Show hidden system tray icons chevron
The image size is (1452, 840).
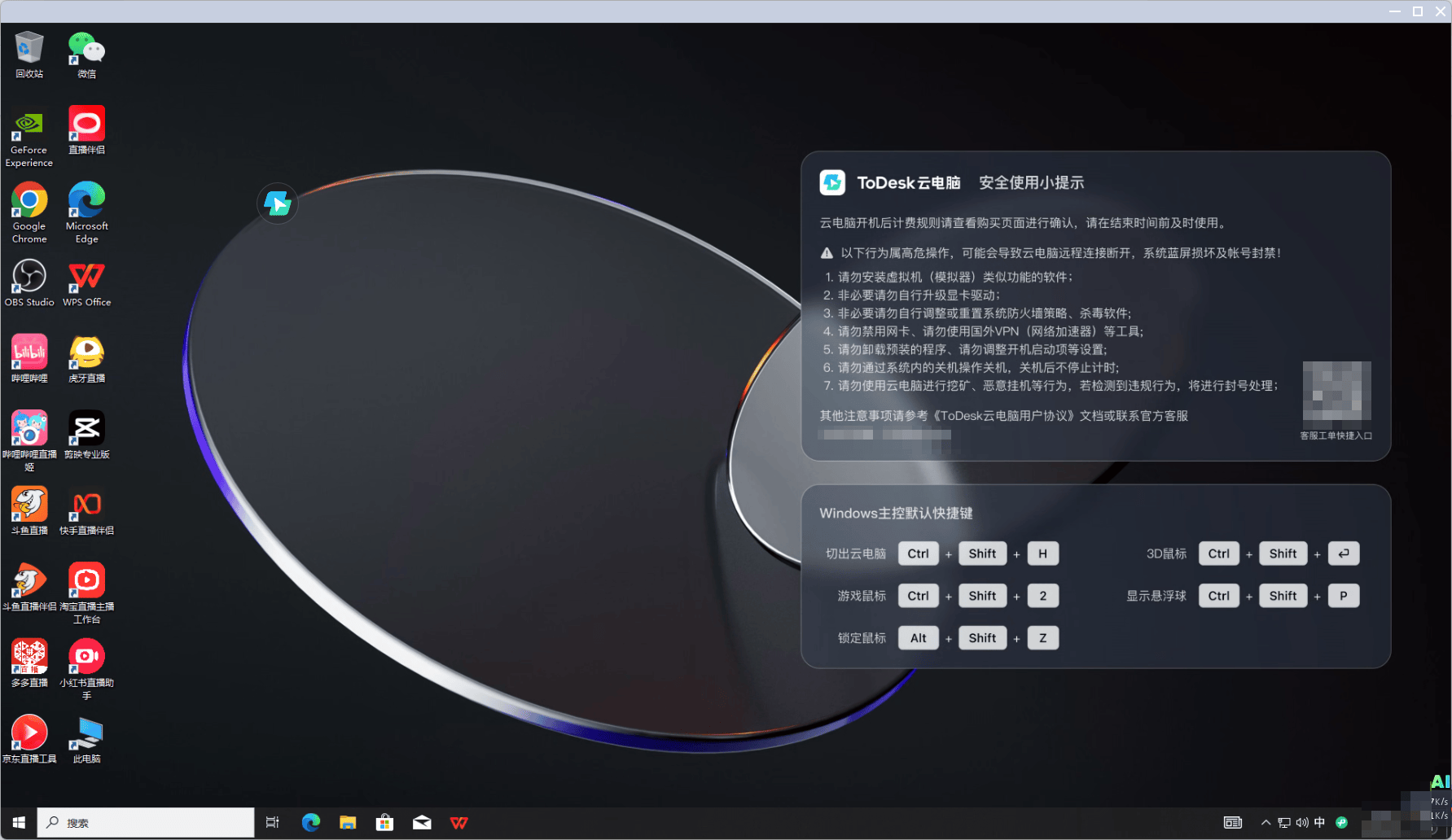click(1266, 823)
